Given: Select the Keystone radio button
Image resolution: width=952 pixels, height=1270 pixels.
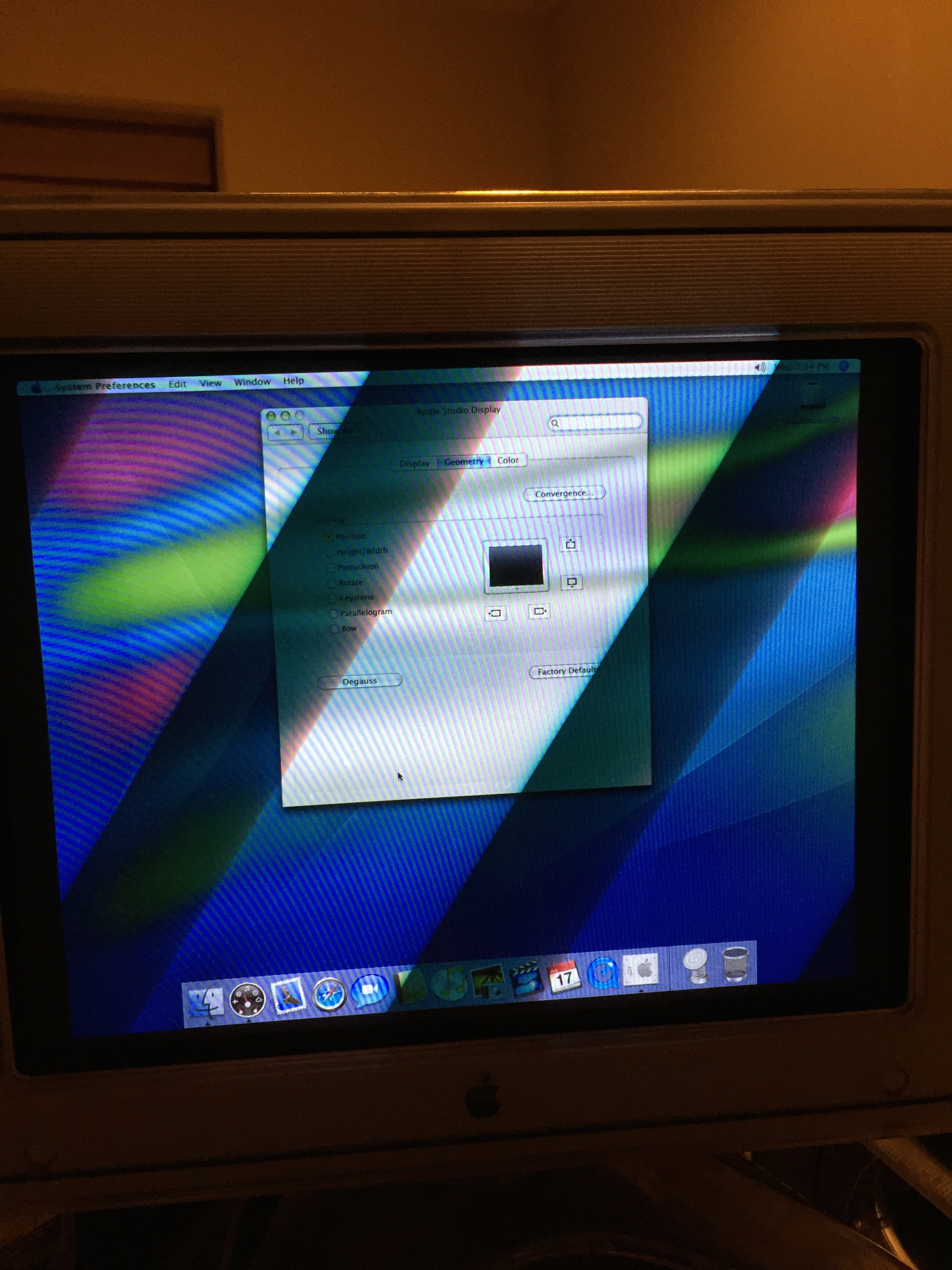Looking at the screenshot, I should pyautogui.click(x=333, y=598).
